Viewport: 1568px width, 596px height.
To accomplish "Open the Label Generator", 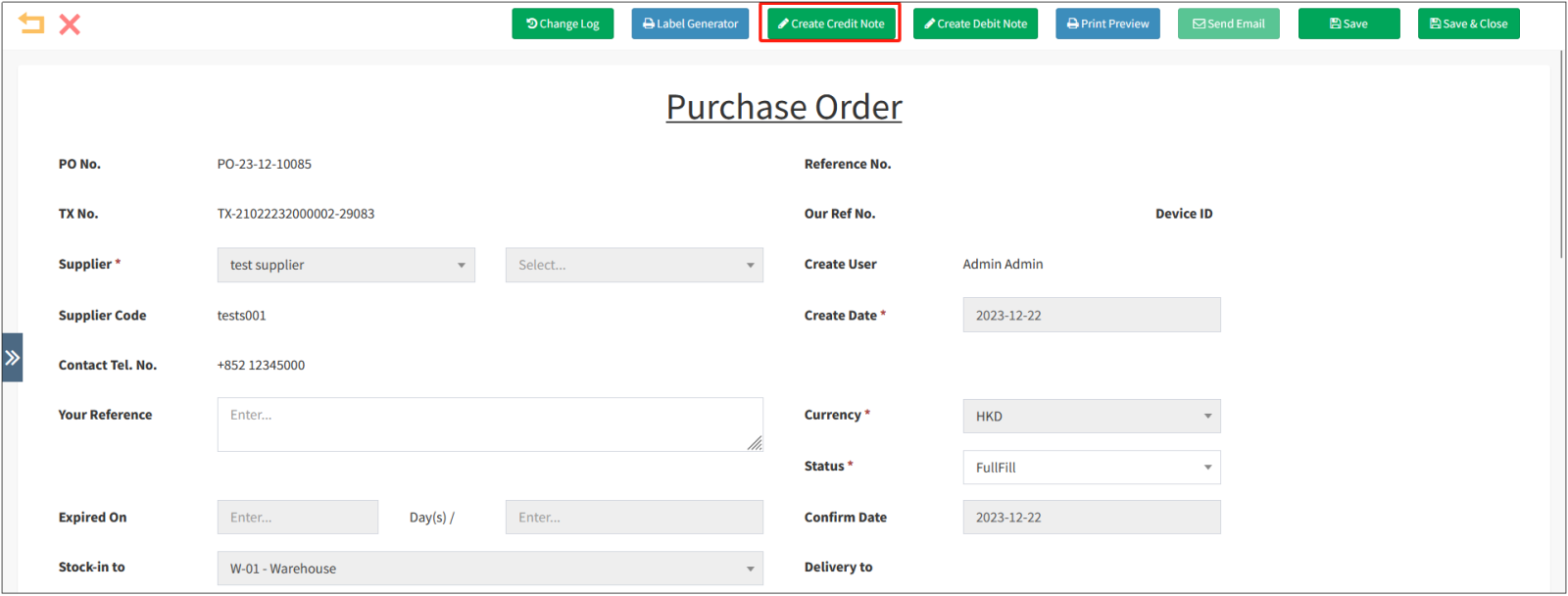I will (x=690, y=24).
